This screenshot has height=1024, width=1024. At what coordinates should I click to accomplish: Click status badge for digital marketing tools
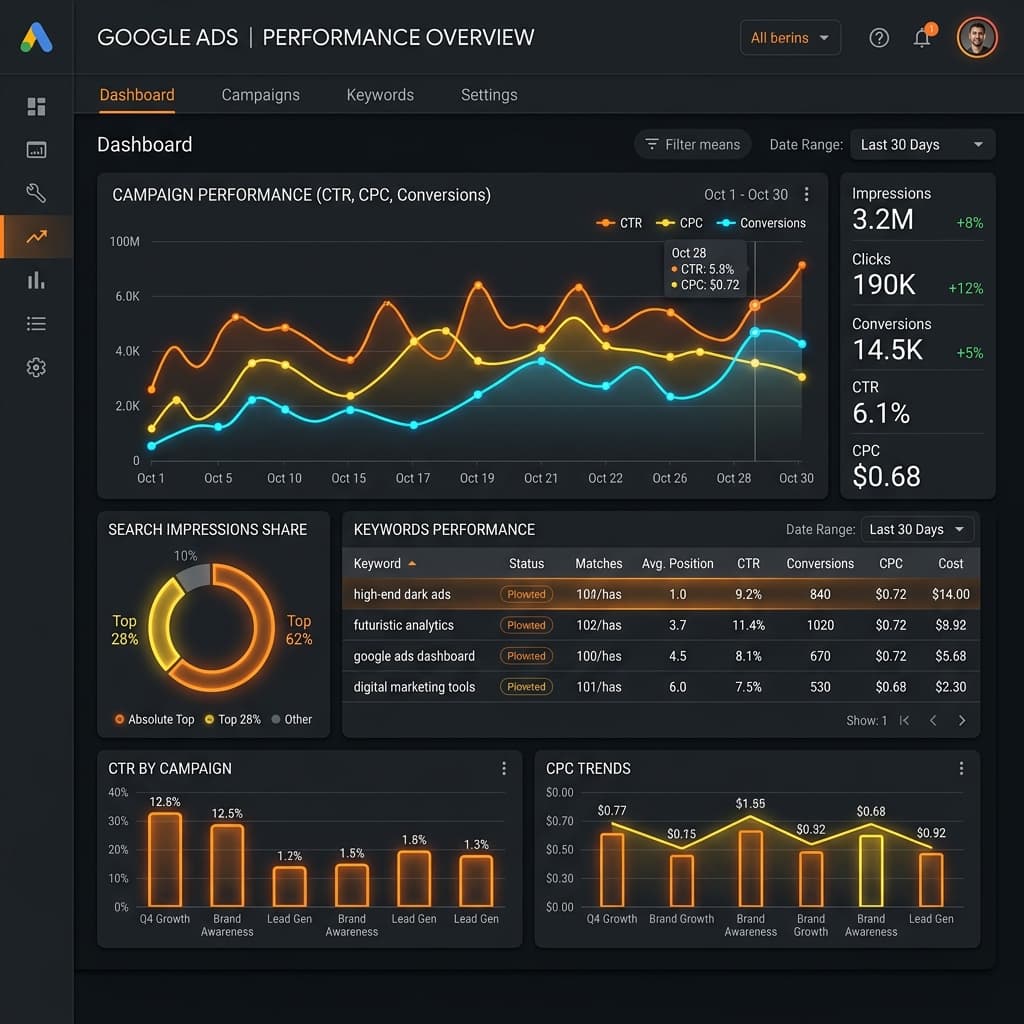pyautogui.click(x=526, y=686)
